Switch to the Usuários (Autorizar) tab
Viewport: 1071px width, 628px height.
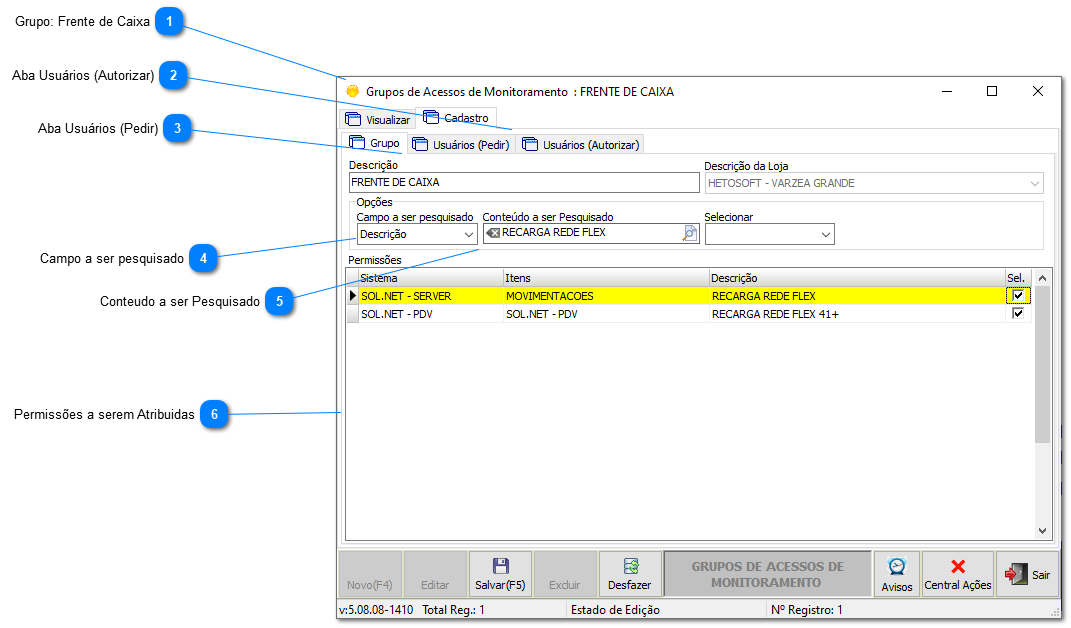pyautogui.click(x=580, y=144)
